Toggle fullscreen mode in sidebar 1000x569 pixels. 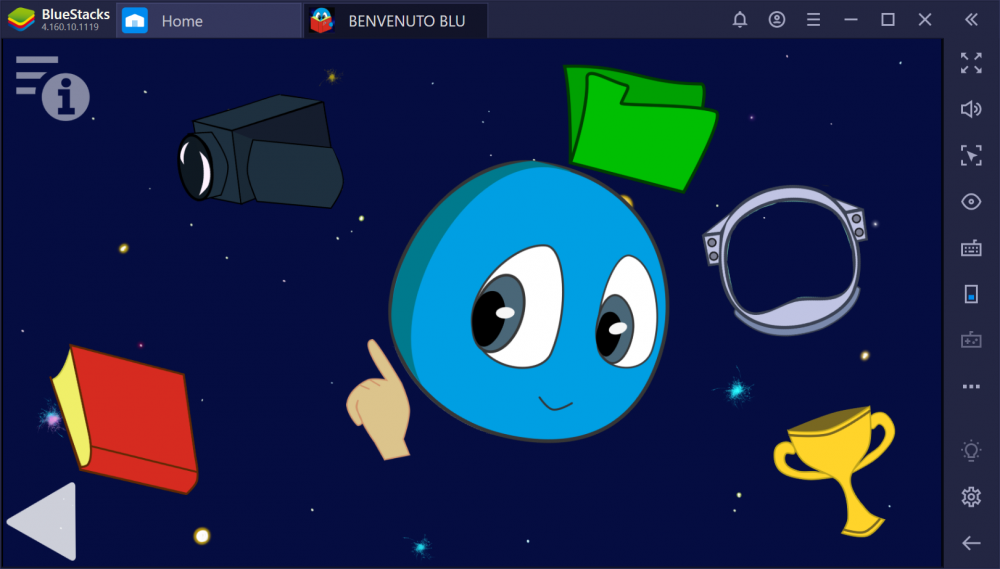[x=971, y=63]
